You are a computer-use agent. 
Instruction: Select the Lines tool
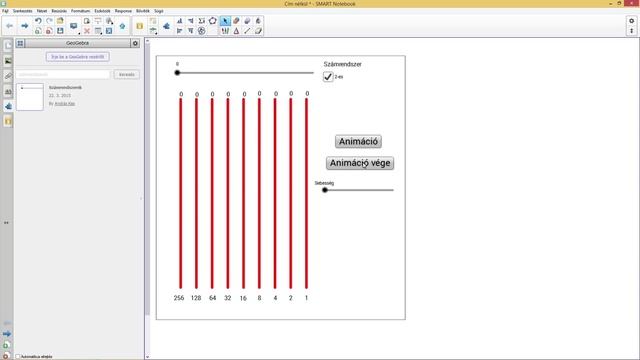(x=247, y=31)
